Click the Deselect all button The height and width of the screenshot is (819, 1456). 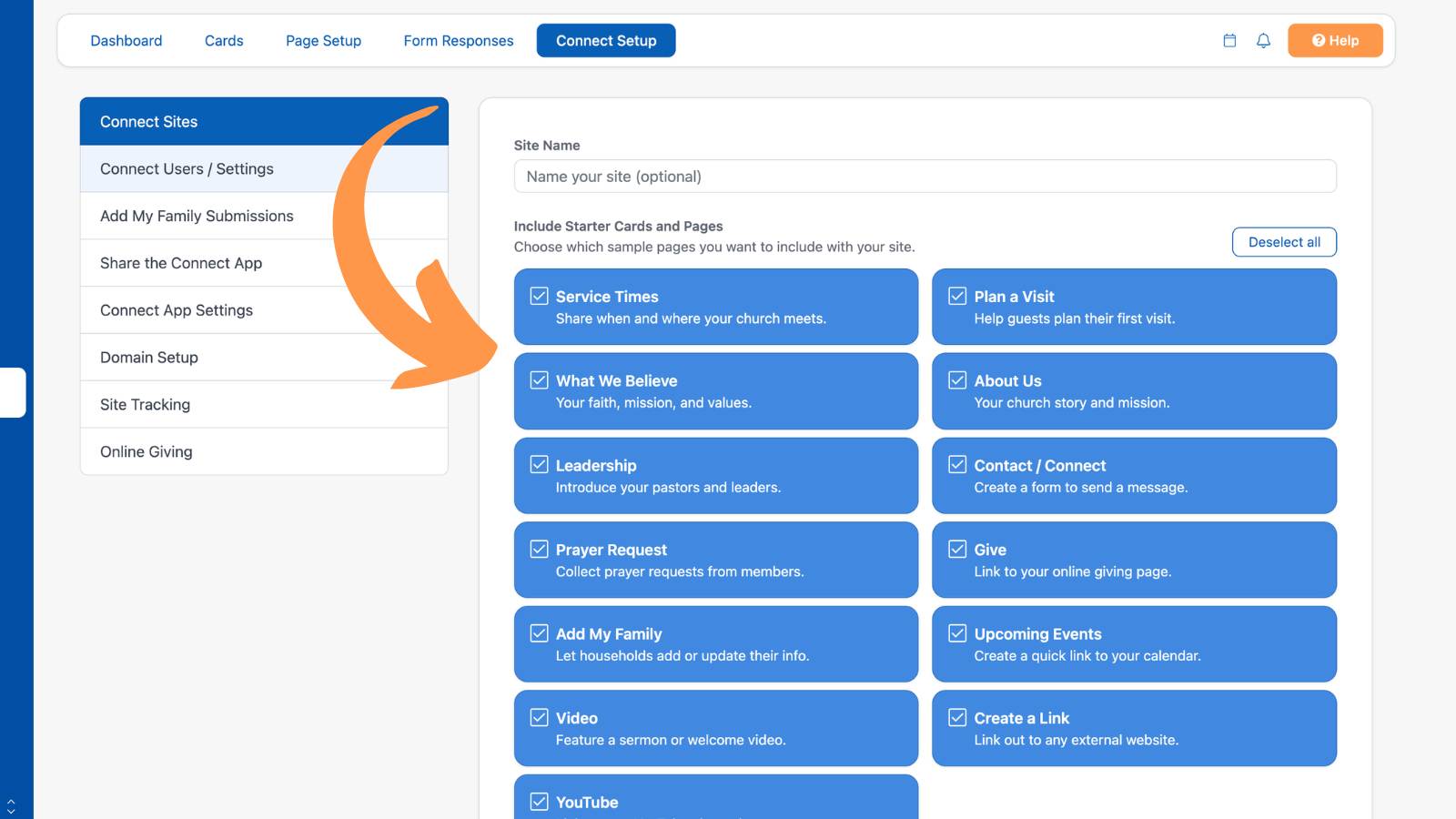[x=1284, y=242]
